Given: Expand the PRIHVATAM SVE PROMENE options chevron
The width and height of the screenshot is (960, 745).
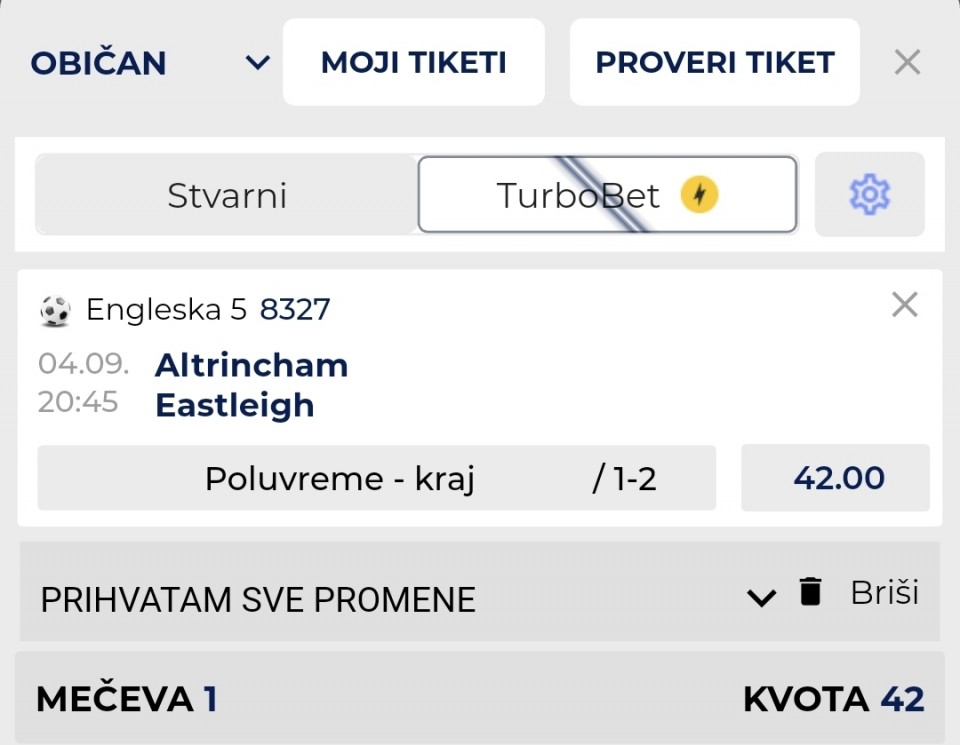Looking at the screenshot, I should click(762, 597).
